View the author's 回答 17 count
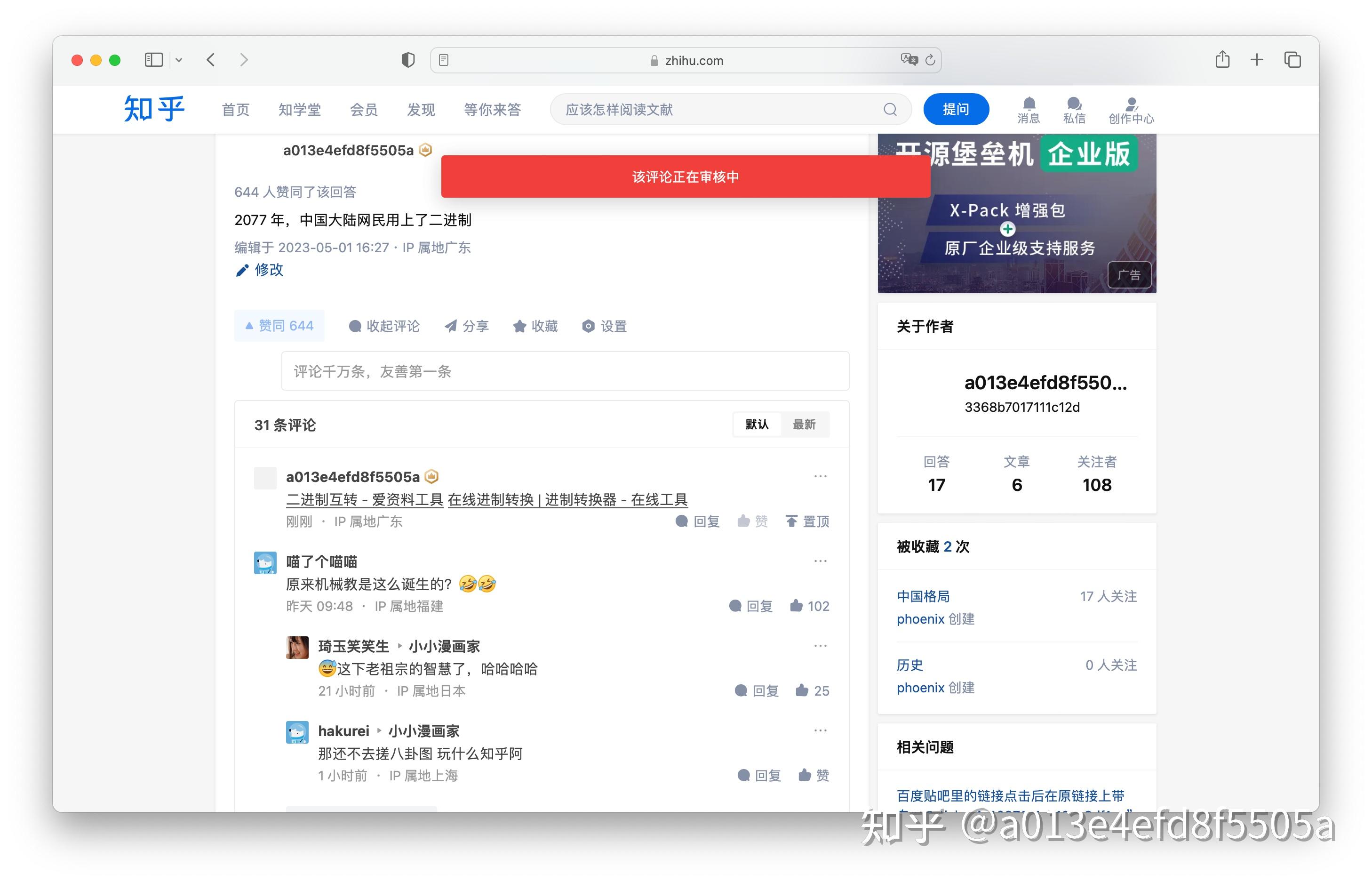This screenshot has width=1372, height=882. point(936,473)
